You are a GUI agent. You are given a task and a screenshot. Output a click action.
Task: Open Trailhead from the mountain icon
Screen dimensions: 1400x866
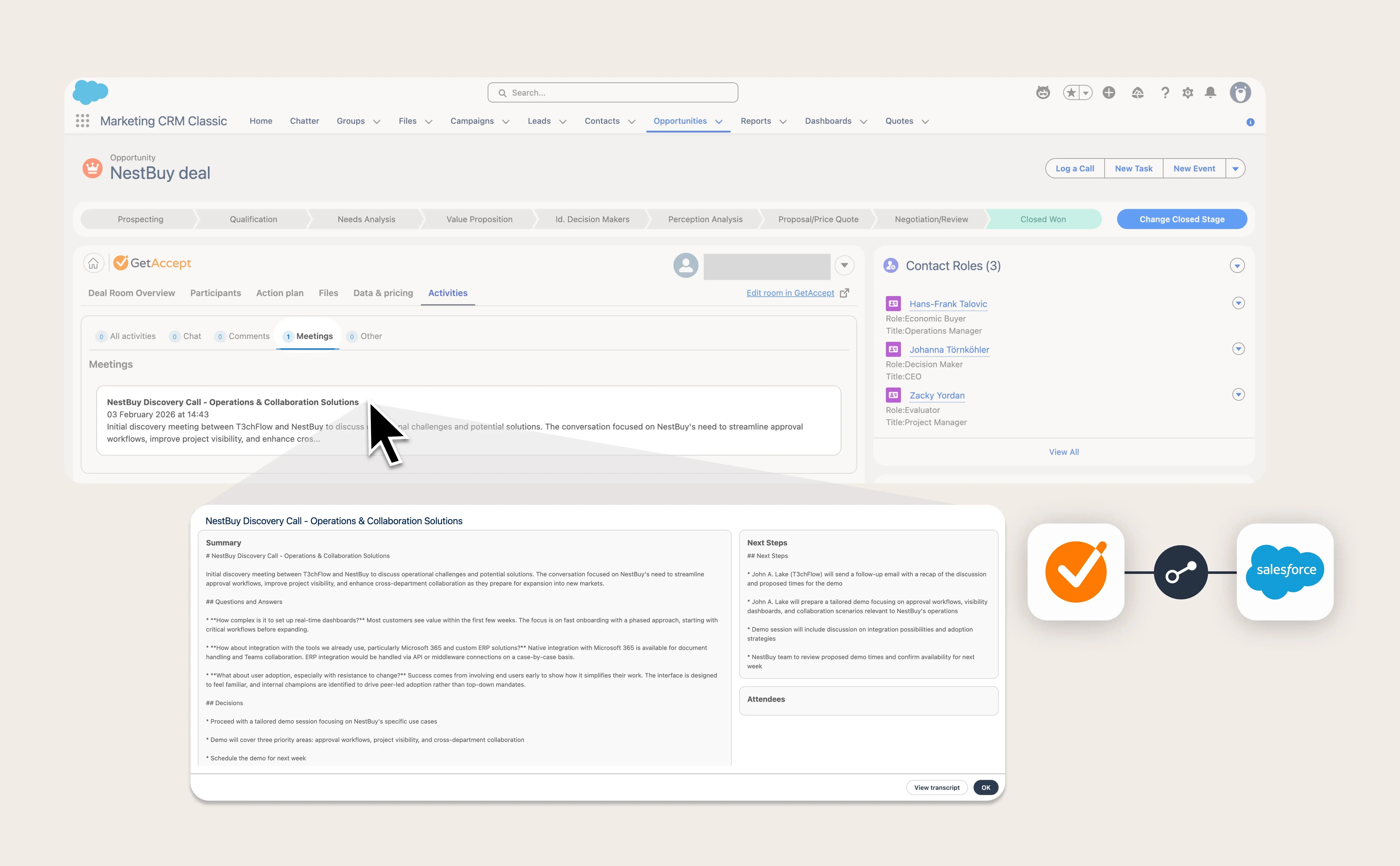click(1138, 92)
